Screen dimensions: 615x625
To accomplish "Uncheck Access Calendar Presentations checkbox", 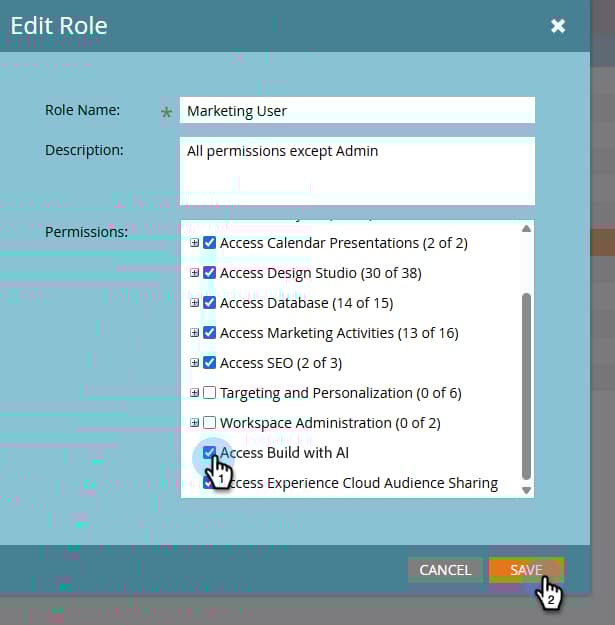I will pyautogui.click(x=210, y=243).
